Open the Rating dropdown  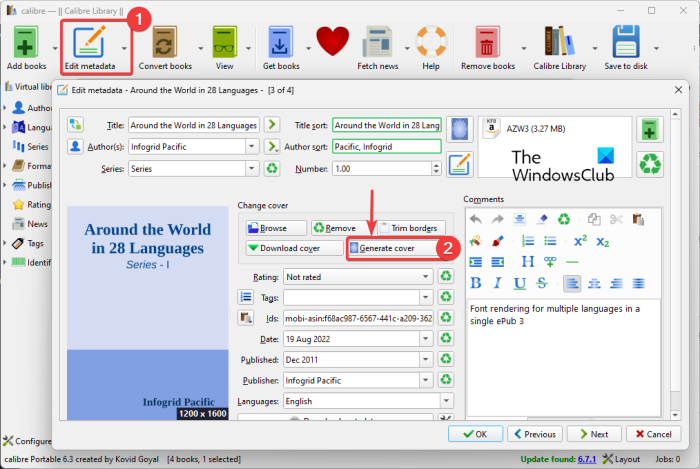point(427,276)
